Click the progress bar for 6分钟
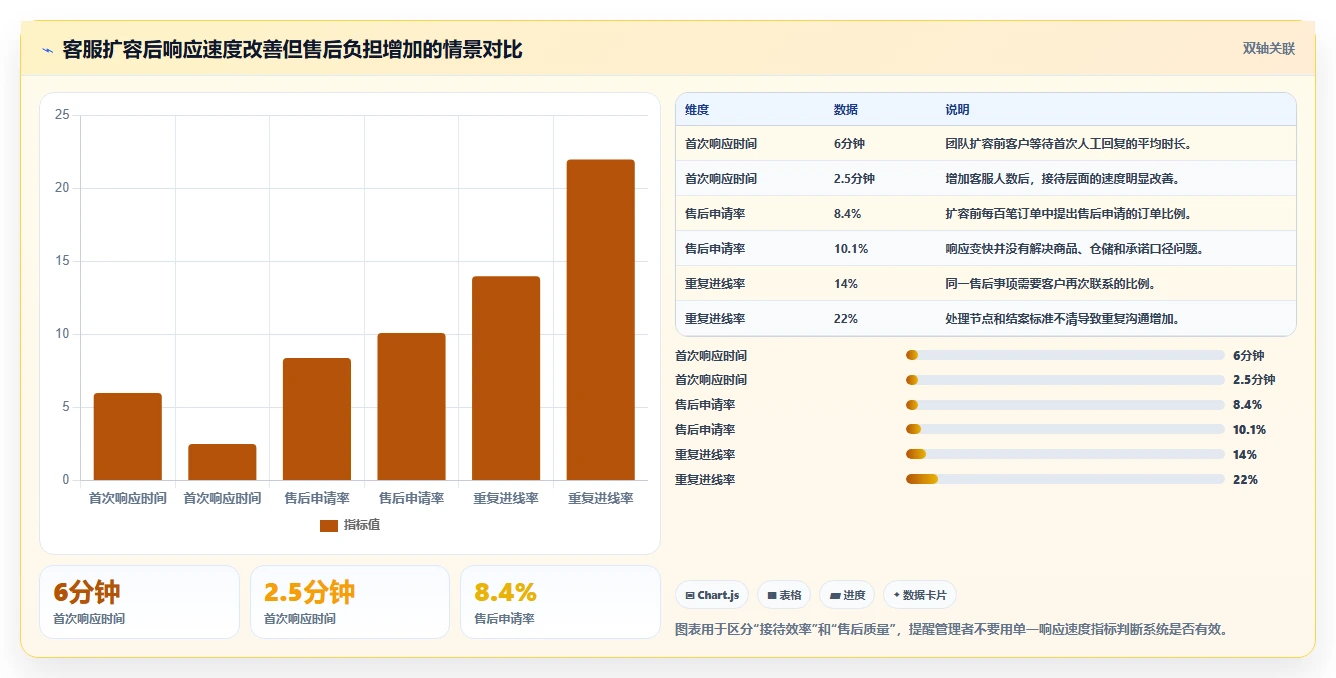The width and height of the screenshot is (1336, 678). point(1065,355)
